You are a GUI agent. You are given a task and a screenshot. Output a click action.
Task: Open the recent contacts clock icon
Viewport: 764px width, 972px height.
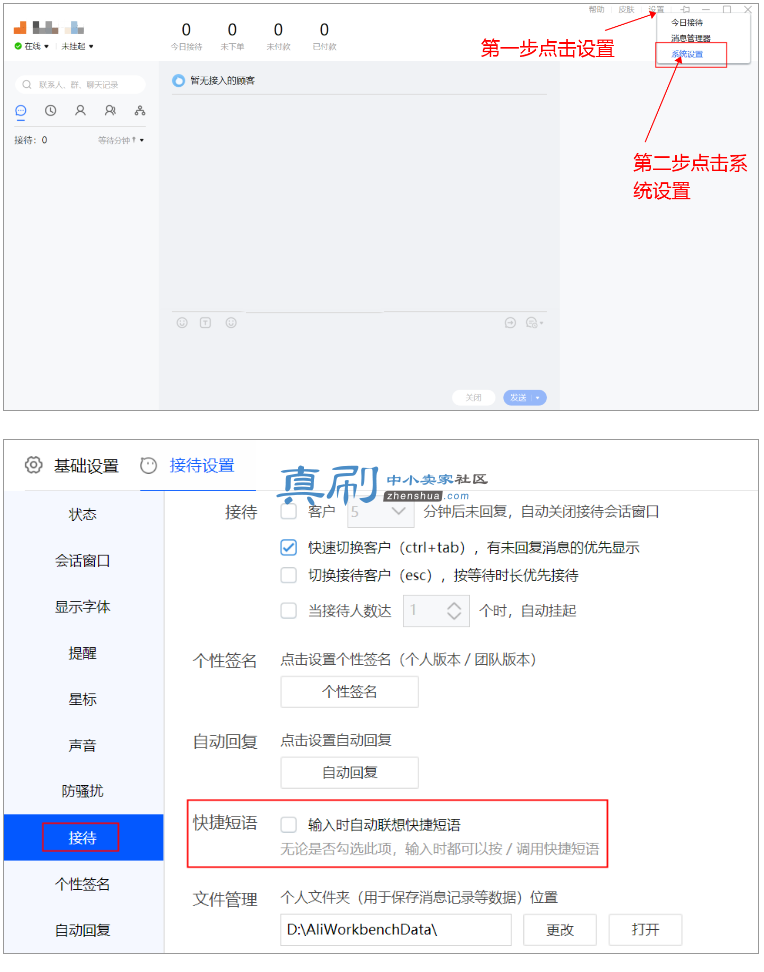(x=51, y=110)
